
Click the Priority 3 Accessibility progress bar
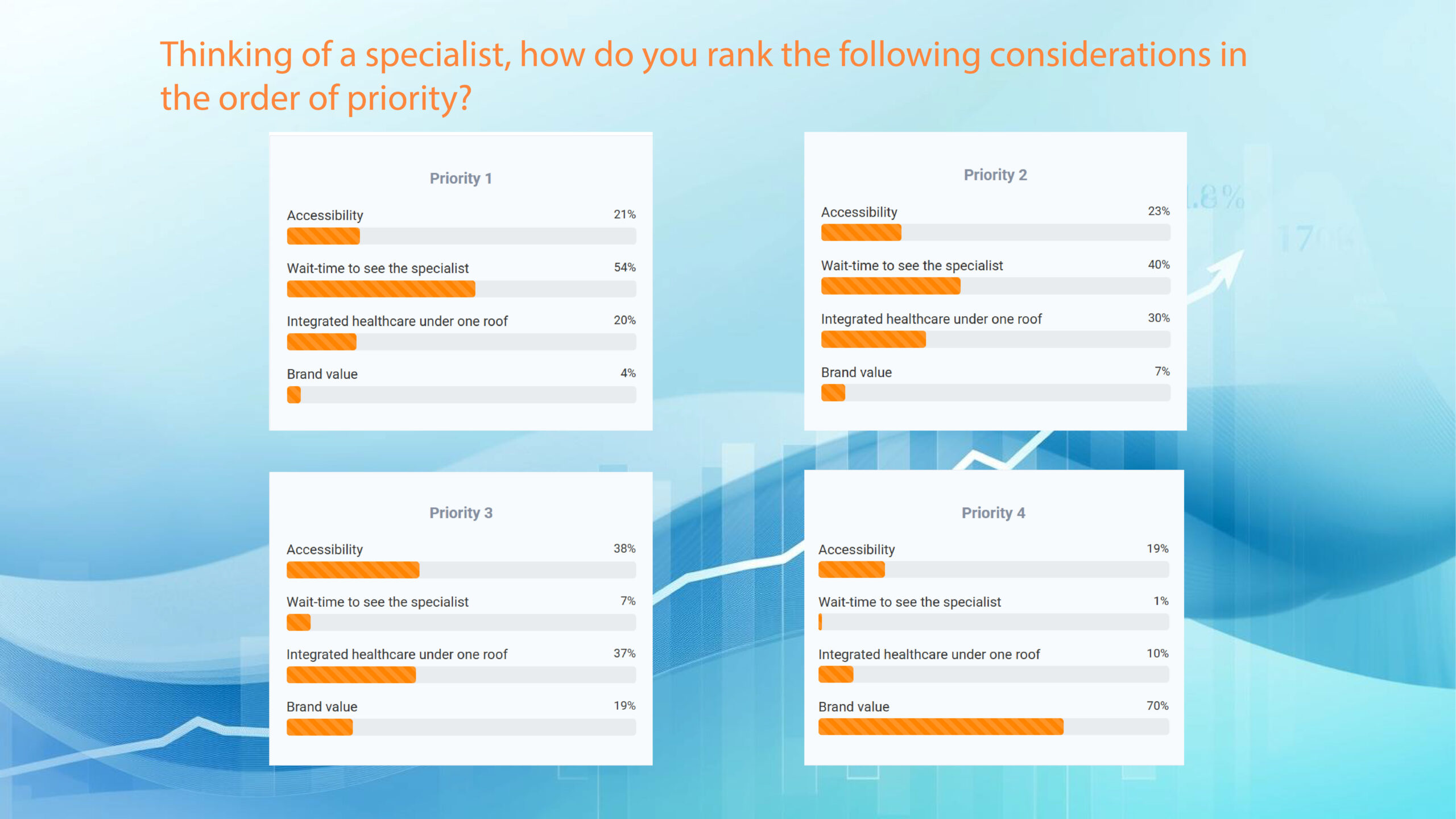pyautogui.click(x=461, y=570)
